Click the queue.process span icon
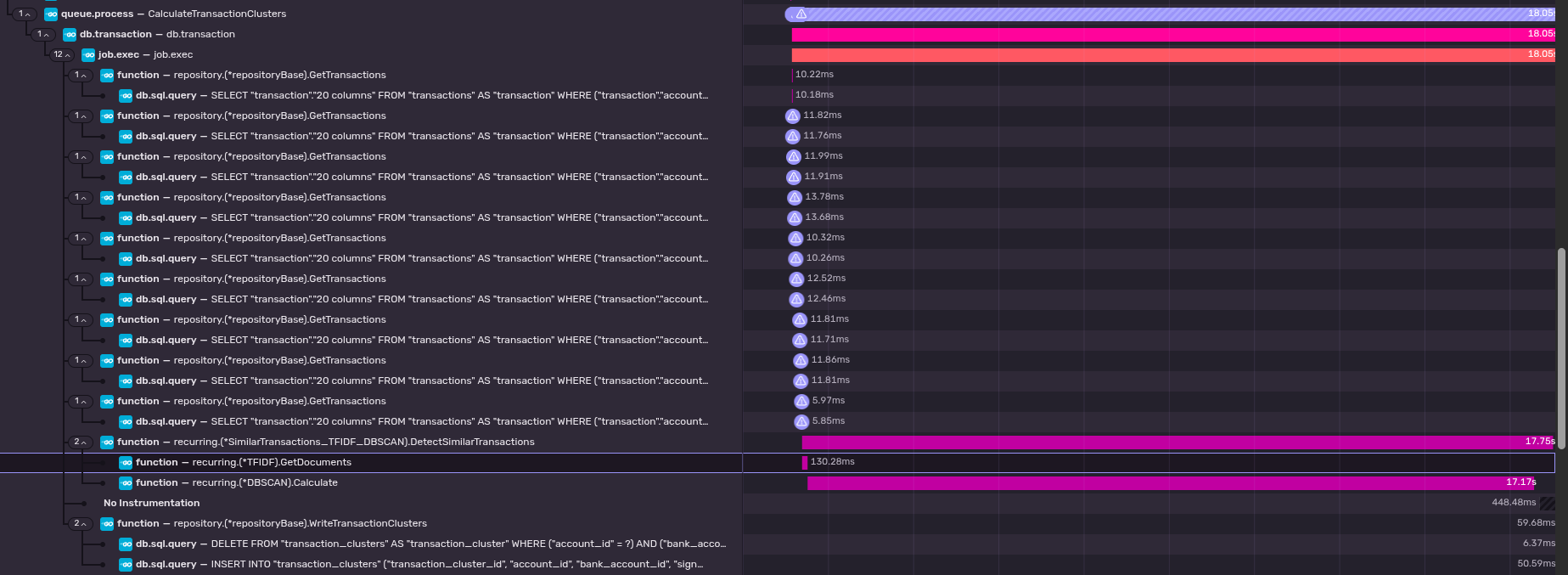 click(x=51, y=14)
